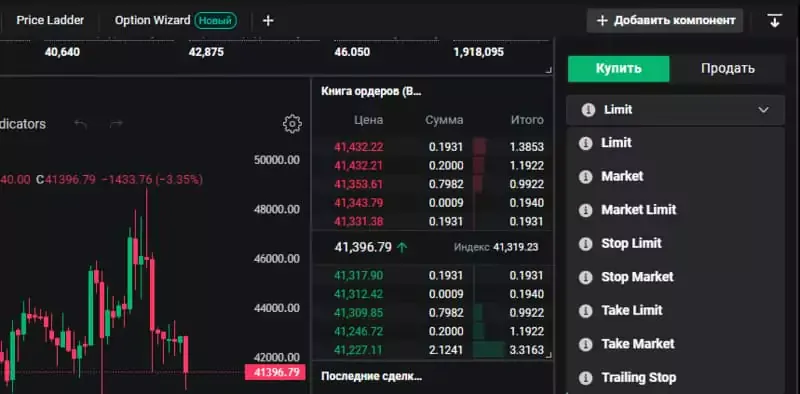Click the download arrow icon at top right

[x=774, y=20]
